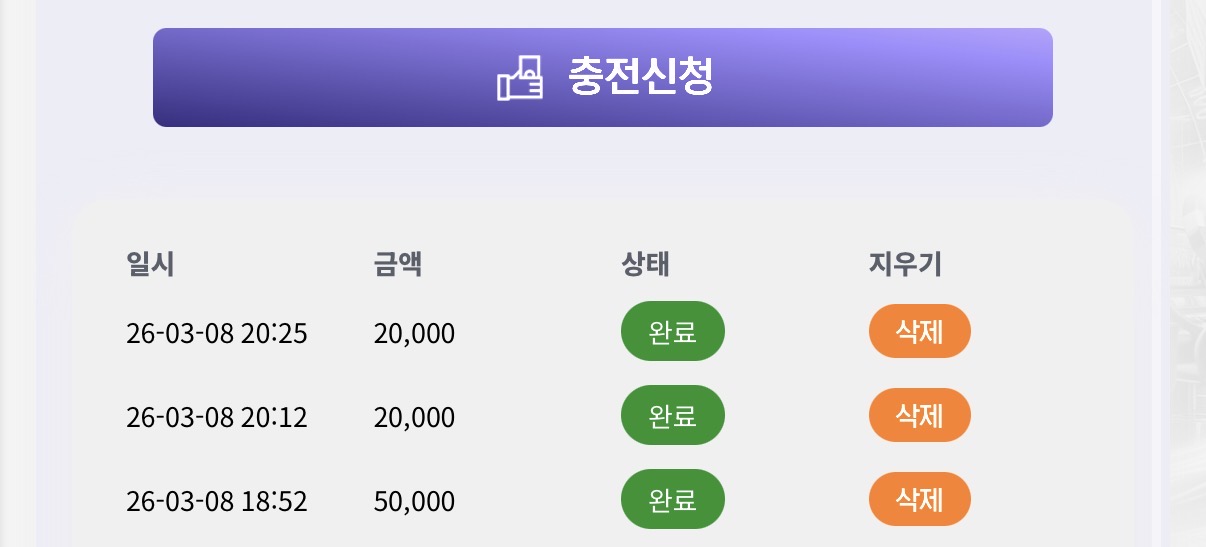
Task: Select the 상태 column header
Action: [645, 265]
